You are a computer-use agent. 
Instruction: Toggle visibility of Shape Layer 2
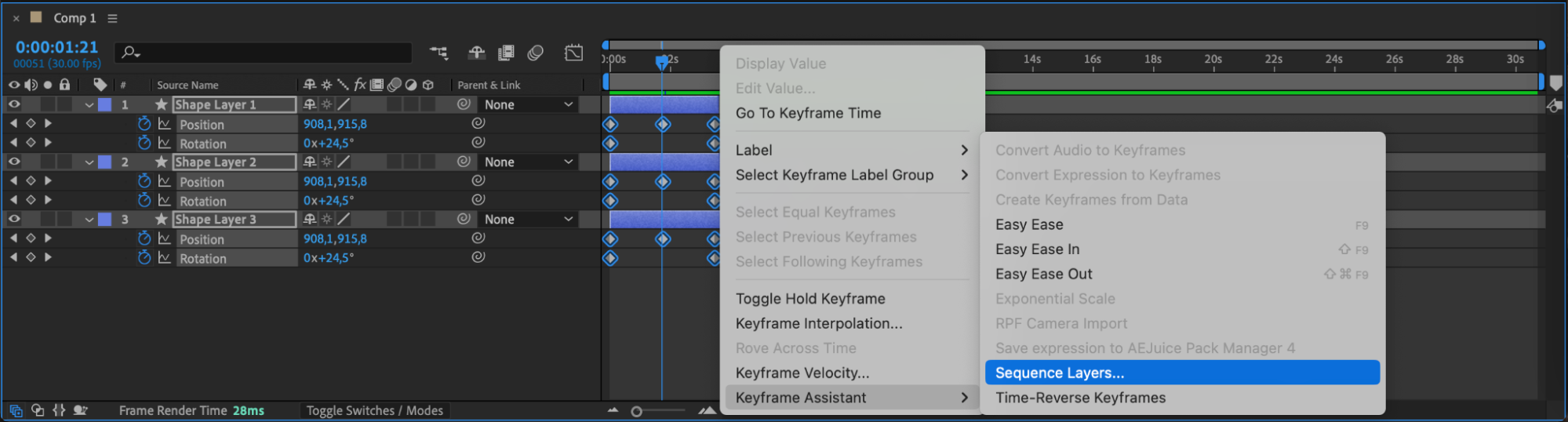pos(14,162)
